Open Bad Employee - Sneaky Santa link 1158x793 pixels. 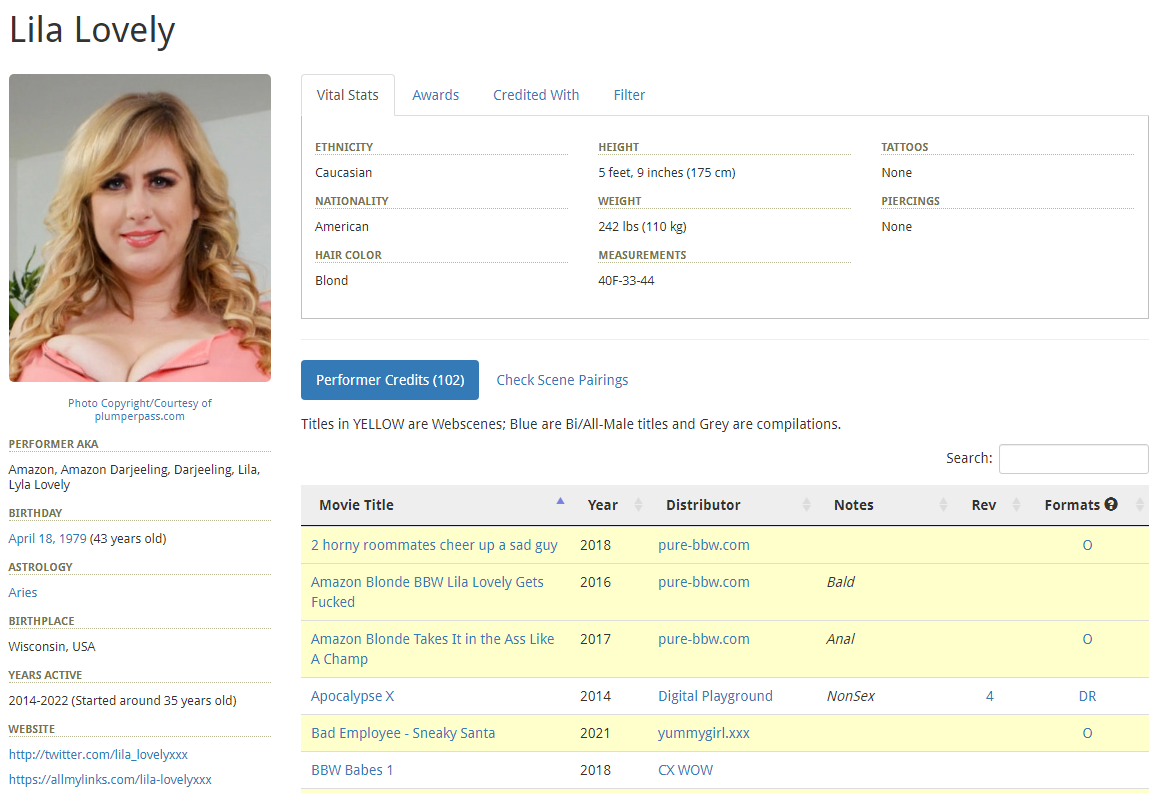coord(402,733)
